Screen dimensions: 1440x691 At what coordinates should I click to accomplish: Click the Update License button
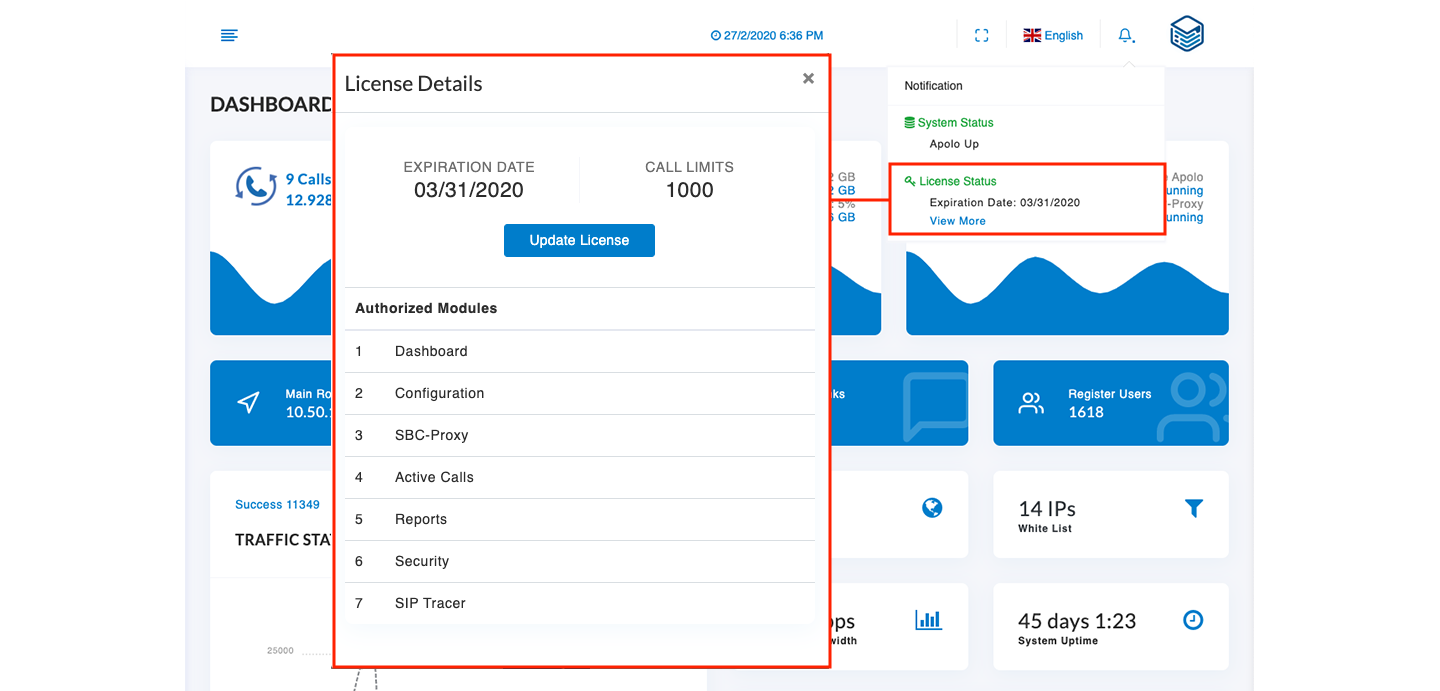[x=579, y=240]
